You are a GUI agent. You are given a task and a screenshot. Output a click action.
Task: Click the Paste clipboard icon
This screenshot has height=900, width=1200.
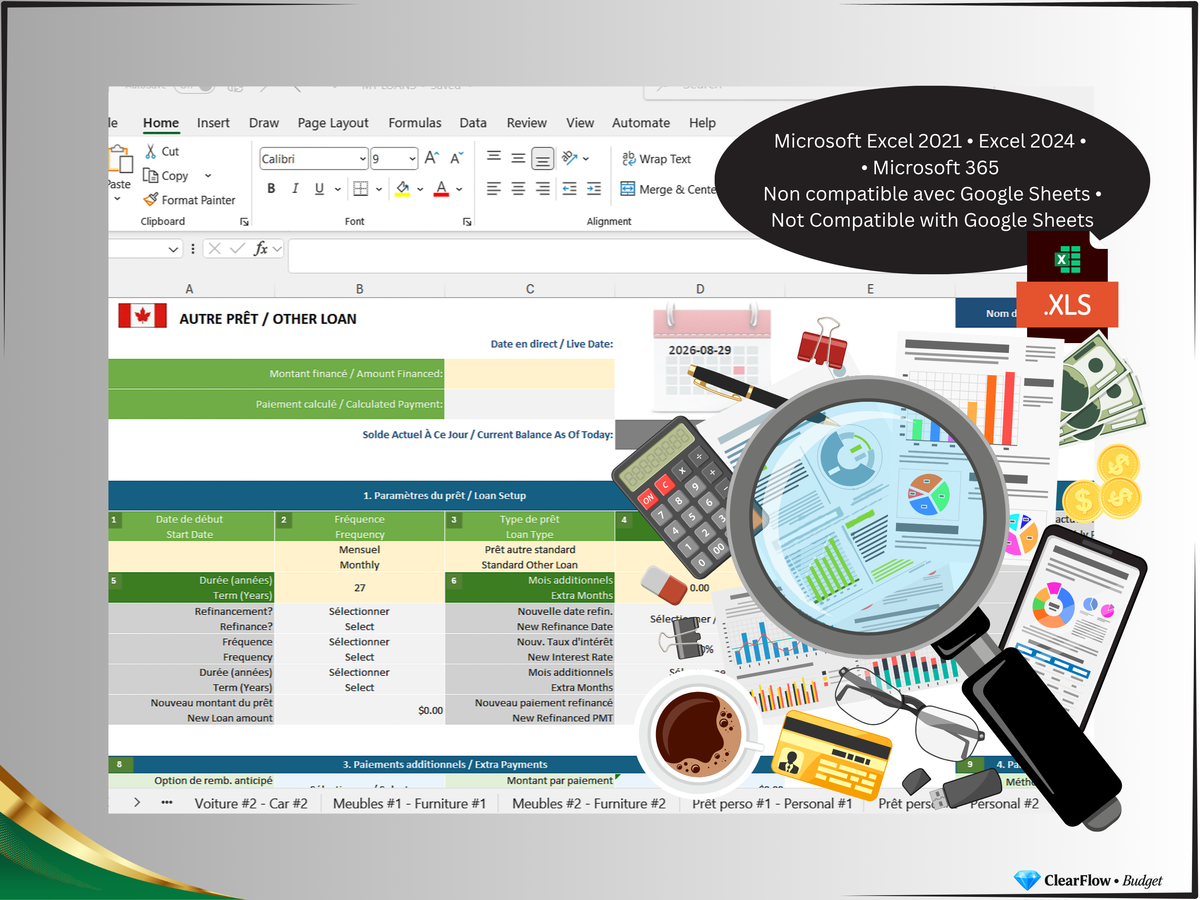119,161
